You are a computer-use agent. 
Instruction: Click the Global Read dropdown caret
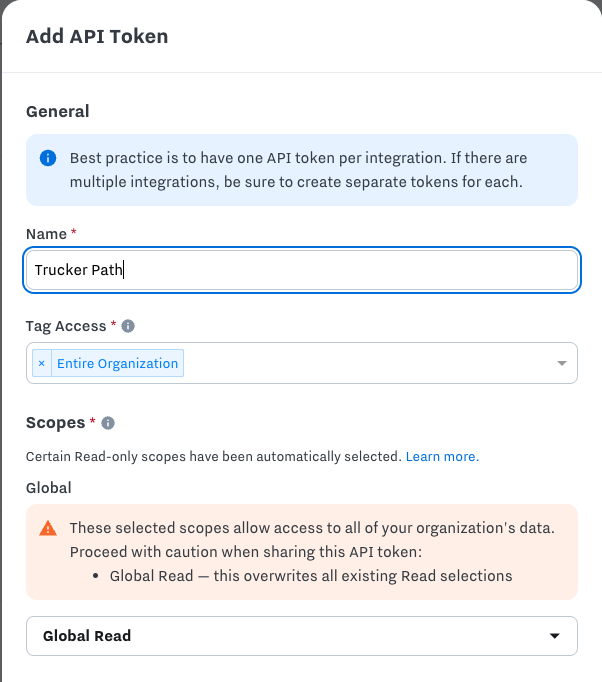(555, 636)
